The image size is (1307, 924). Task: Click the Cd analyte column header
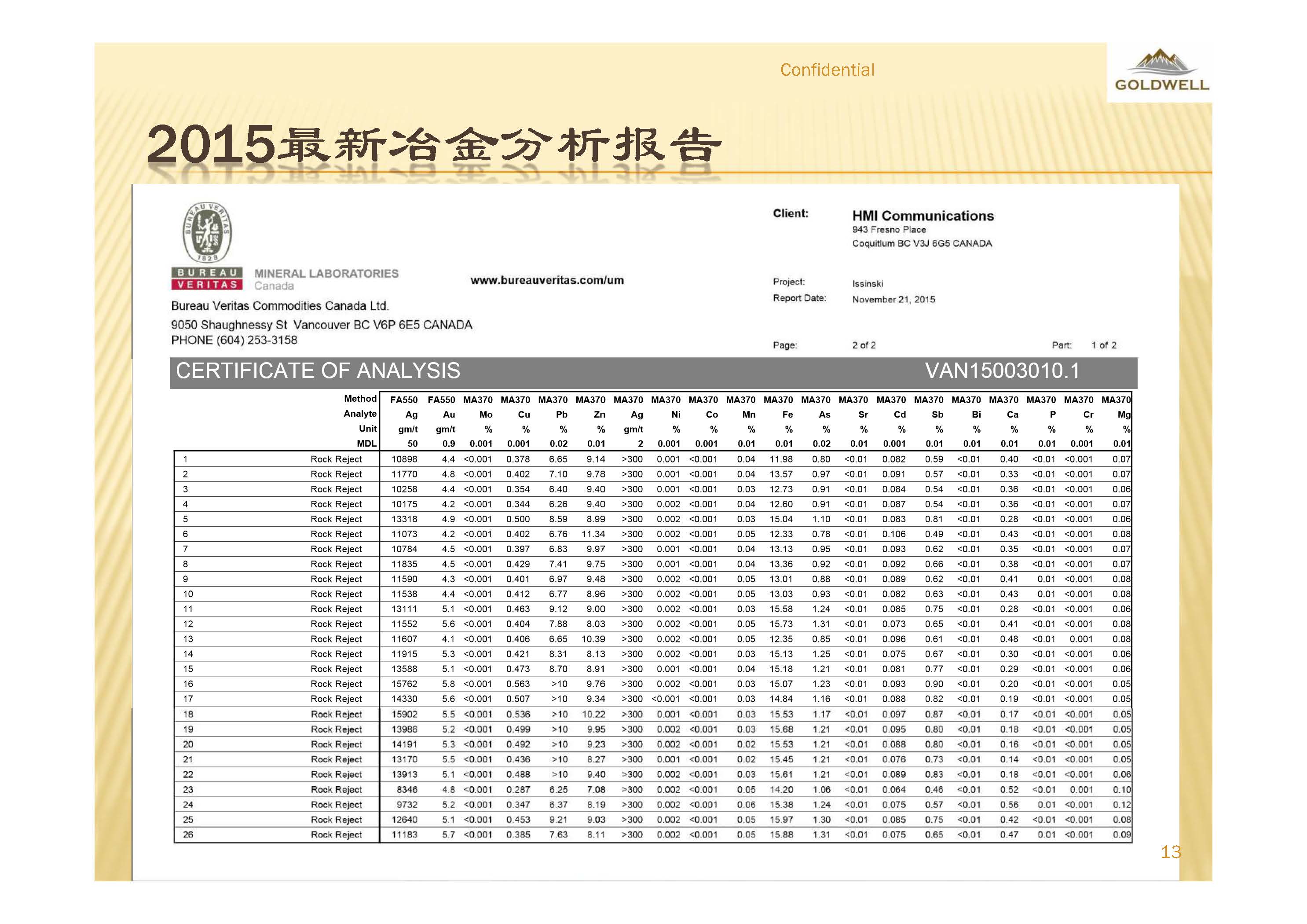(900, 415)
